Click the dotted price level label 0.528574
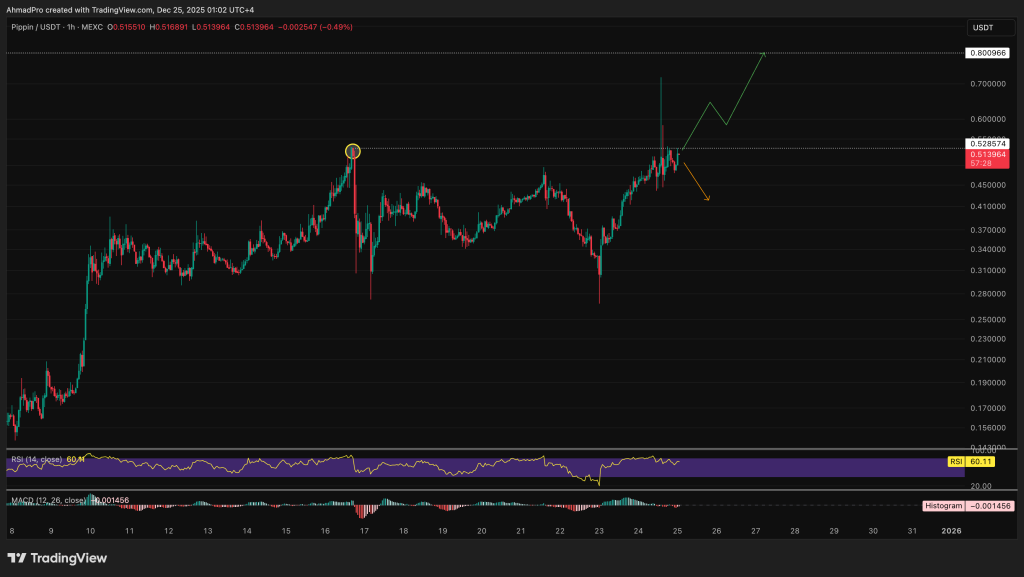The image size is (1024, 577). [987, 143]
